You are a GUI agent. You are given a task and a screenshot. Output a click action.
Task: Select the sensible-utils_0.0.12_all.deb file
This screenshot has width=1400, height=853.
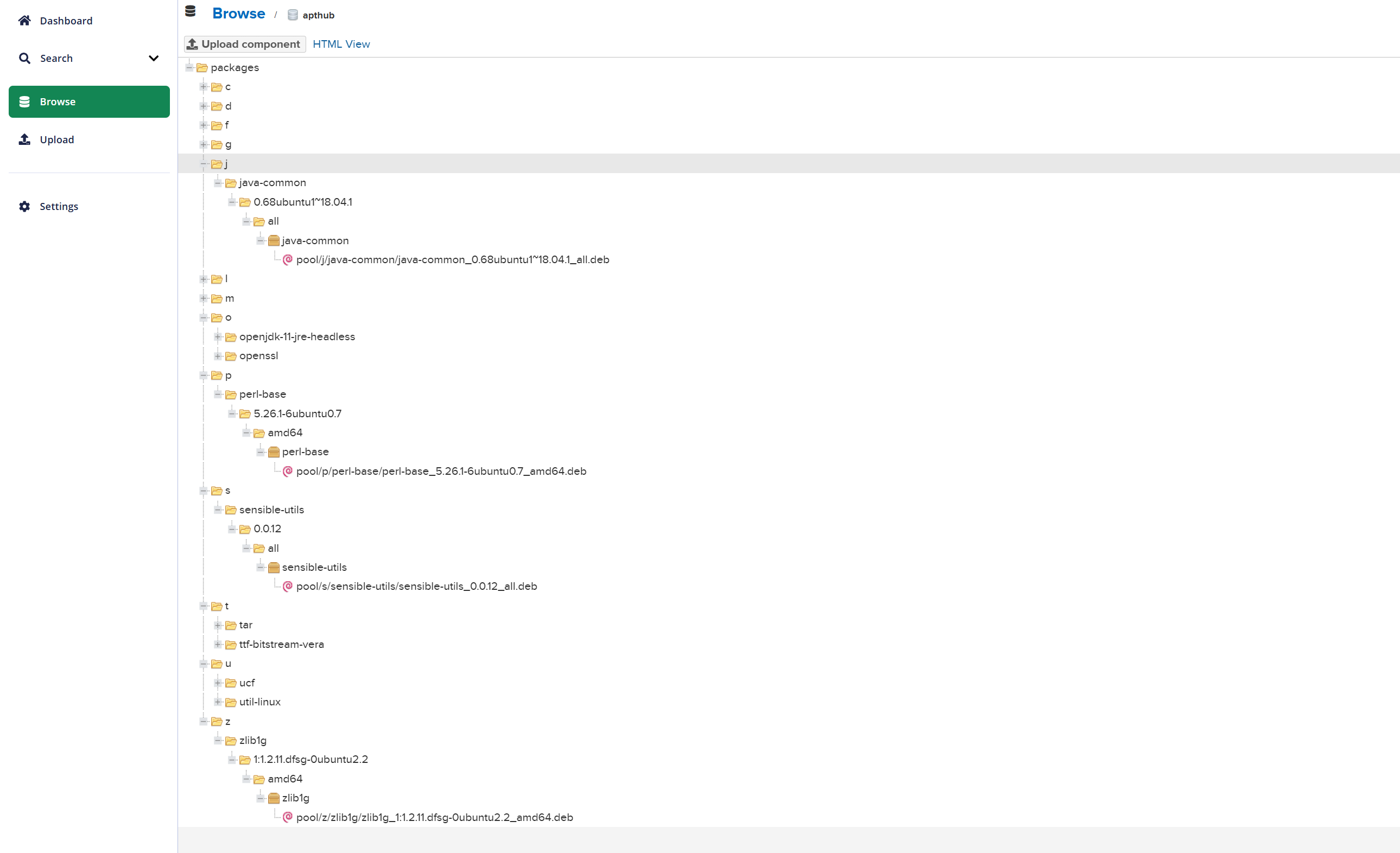(416, 586)
